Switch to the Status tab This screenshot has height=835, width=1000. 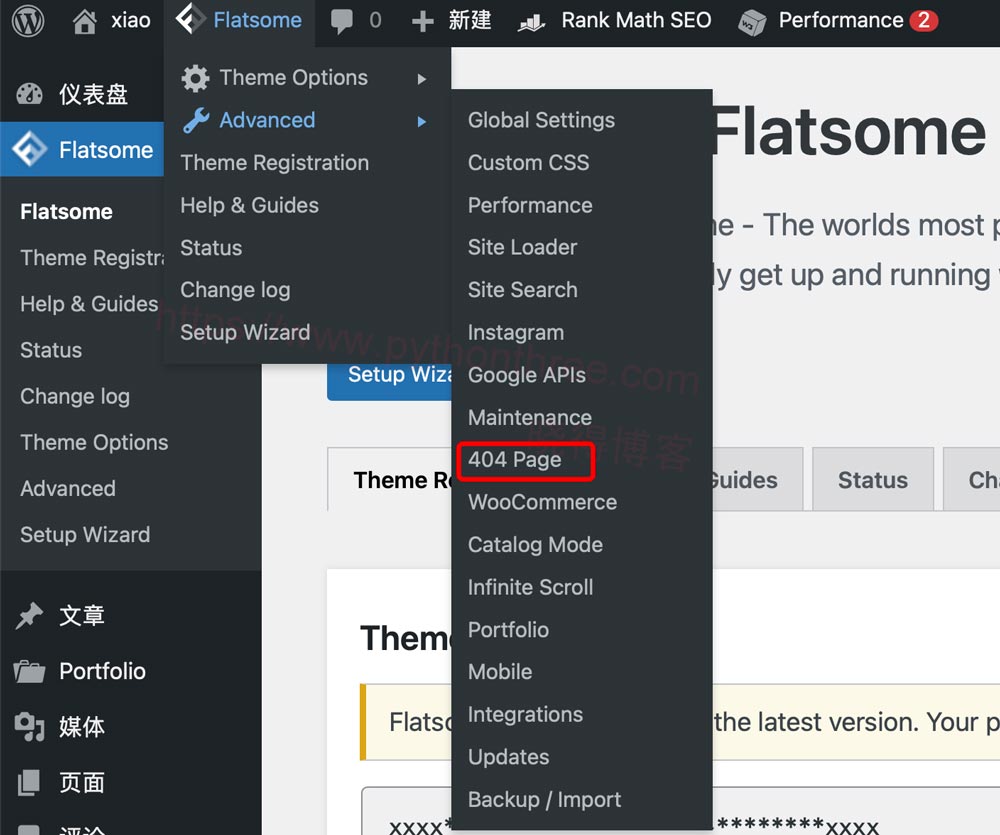[x=873, y=480]
